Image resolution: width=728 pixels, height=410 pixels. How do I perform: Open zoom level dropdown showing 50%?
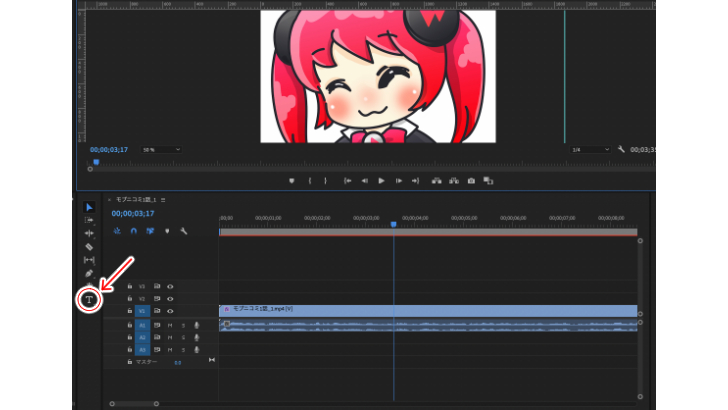click(161, 150)
